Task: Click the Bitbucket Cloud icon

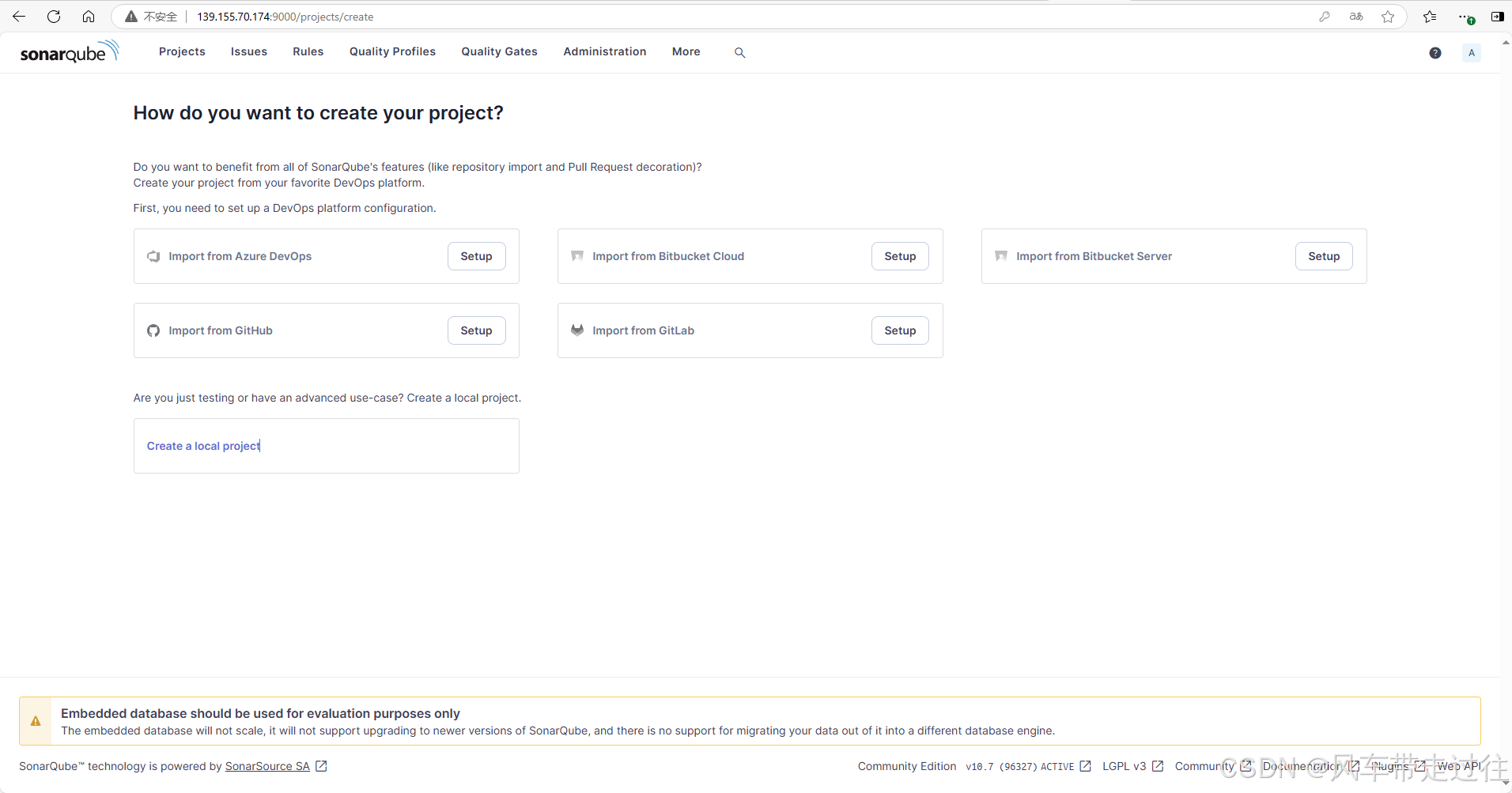Action: point(577,256)
